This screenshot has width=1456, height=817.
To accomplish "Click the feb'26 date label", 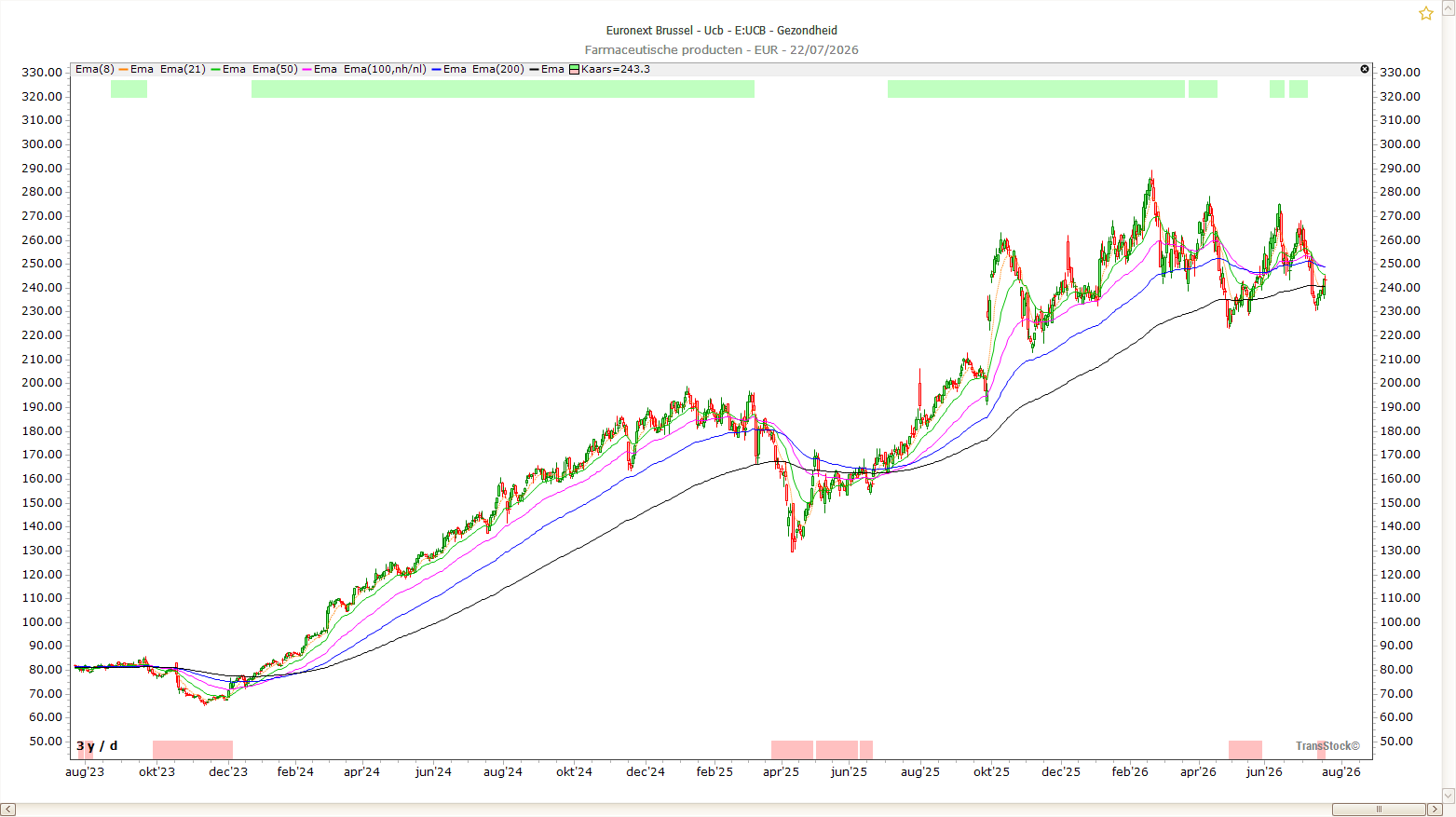I will (1130, 771).
